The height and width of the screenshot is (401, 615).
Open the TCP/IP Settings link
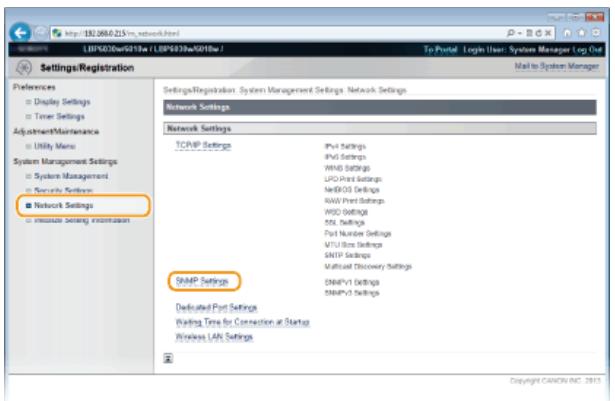(203, 145)
